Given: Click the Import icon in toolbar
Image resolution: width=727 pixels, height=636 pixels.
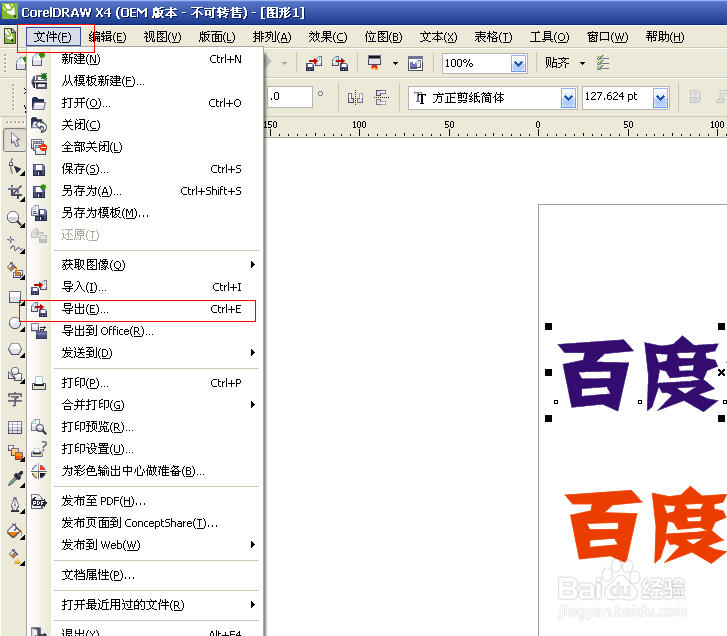Looking at the screenshot, I should tap(314, 64).
